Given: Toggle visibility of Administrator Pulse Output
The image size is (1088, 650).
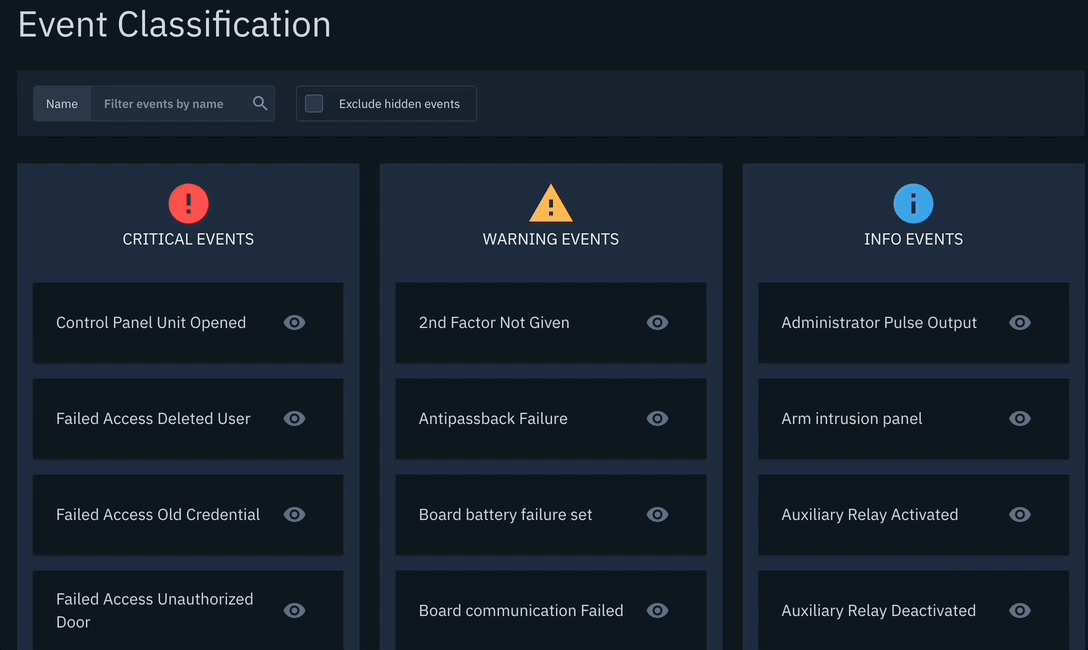Looking at the screenshot, I should [x=1019, y=323].
